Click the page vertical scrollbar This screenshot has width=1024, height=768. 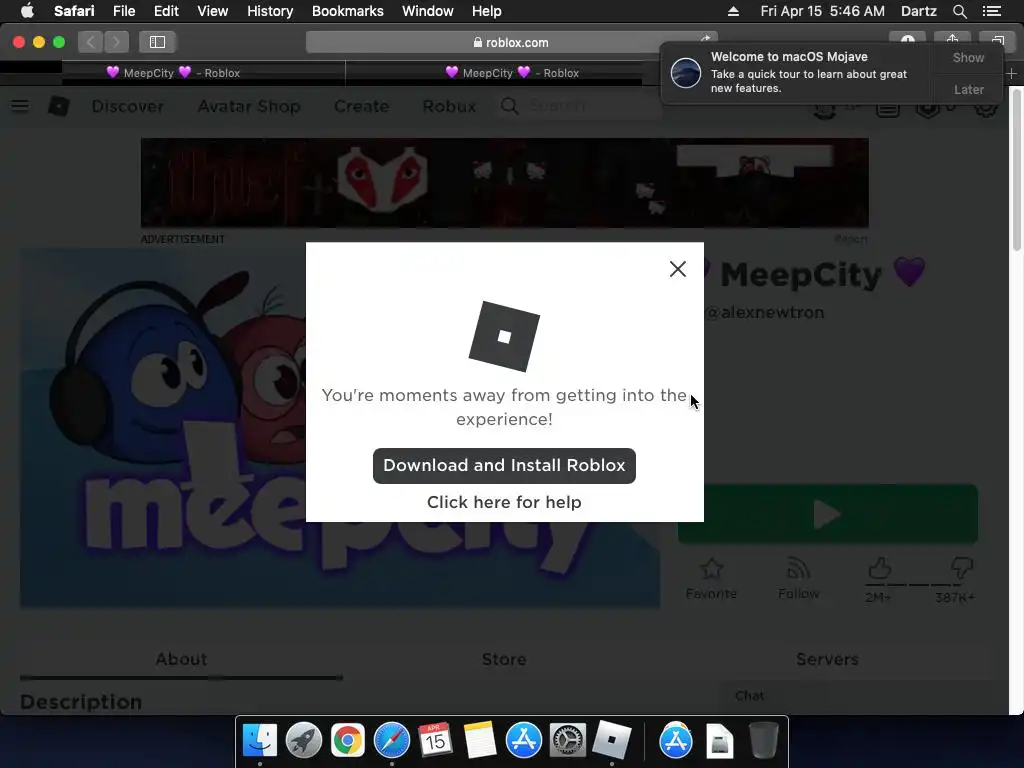pos(1016,168)
